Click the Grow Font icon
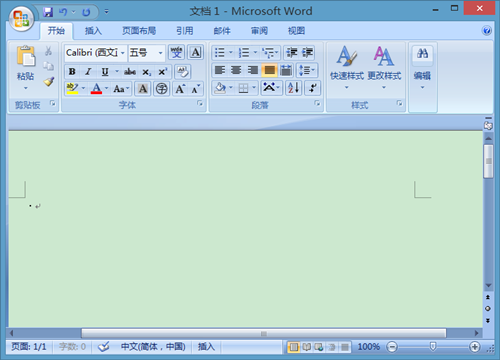The height and width of the screenshot is (360, 500). pyautogui.click(x=180, y=89)
